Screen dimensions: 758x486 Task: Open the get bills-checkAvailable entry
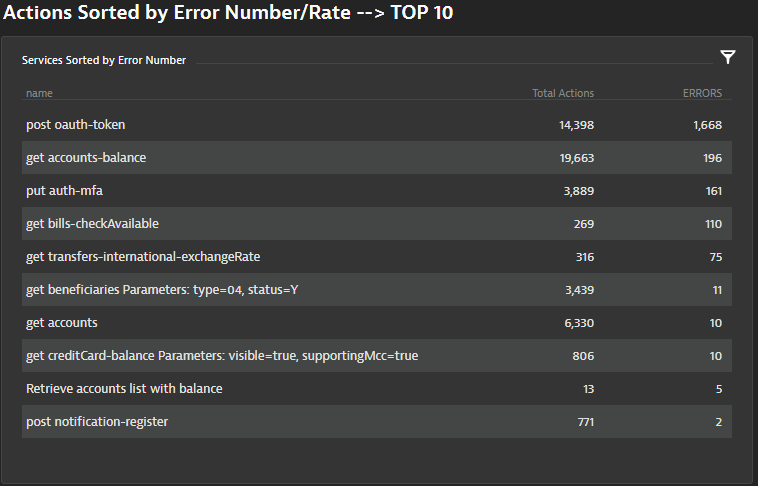coord(92,224)
